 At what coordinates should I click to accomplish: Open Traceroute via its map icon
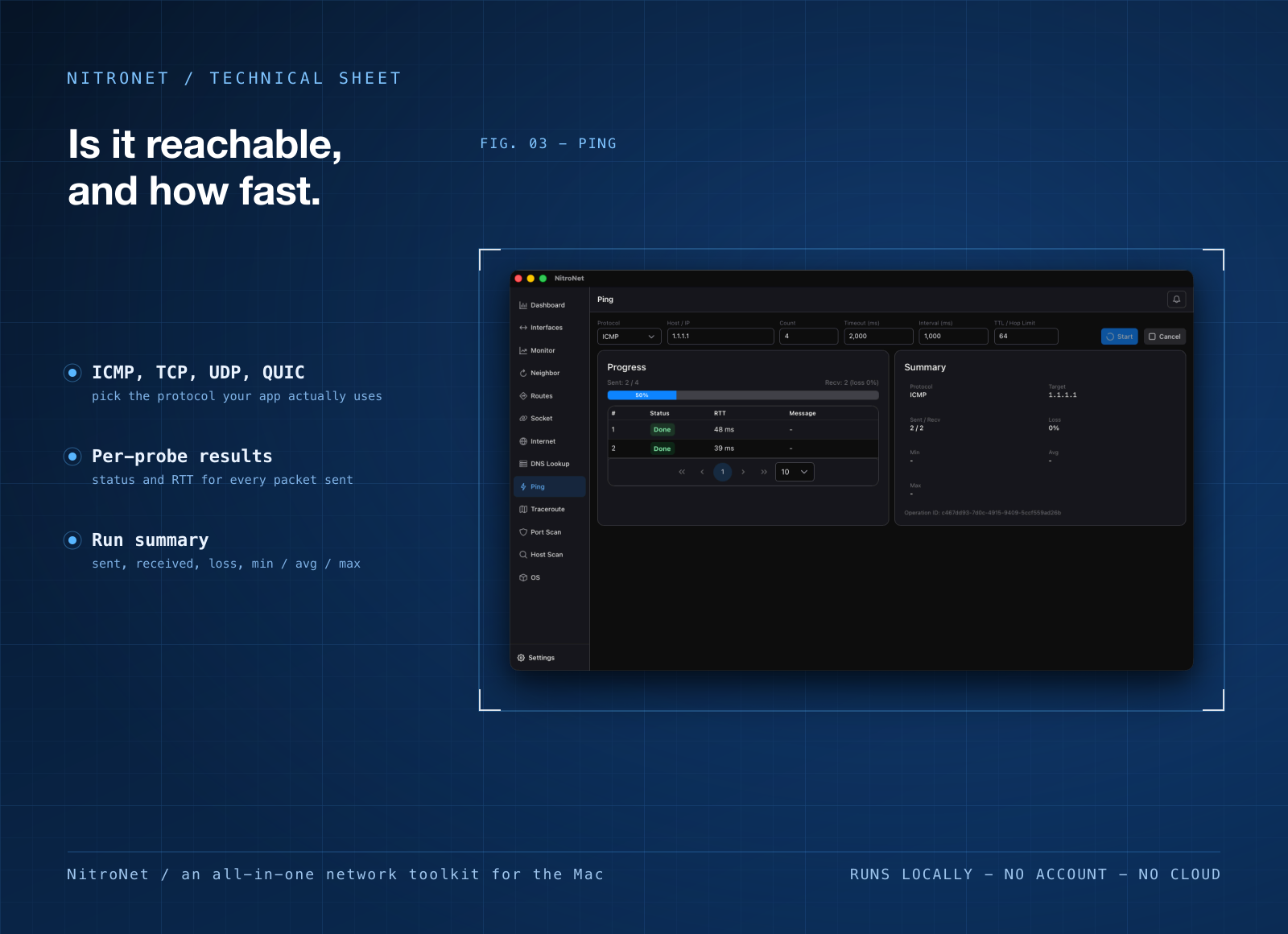(x=523, y=509)
